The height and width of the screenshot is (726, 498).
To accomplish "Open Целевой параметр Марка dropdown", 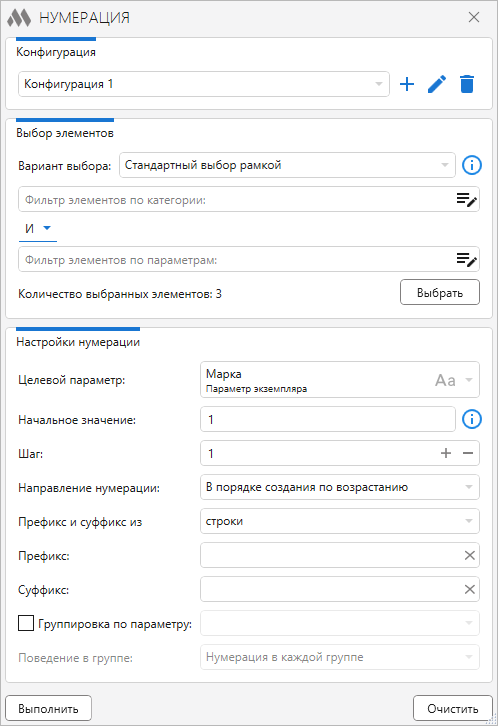I will tap(340, 380).
